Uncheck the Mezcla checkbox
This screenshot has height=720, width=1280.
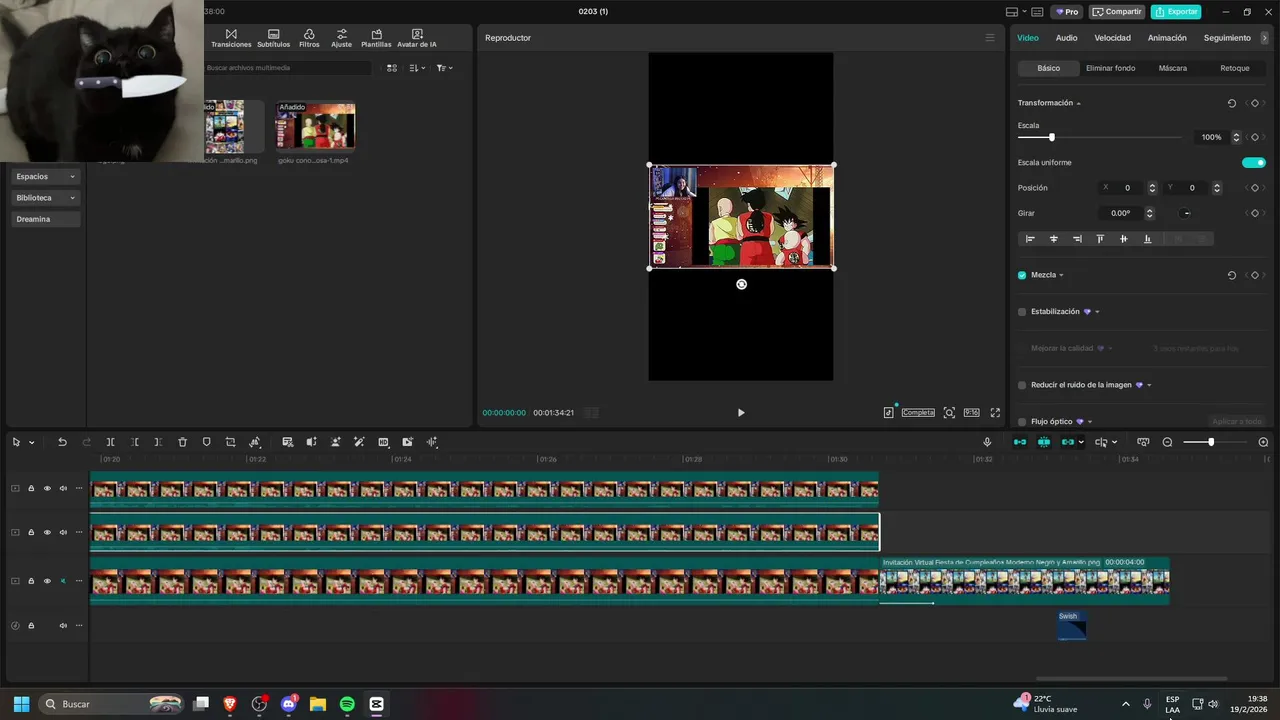pos(1022,275)
